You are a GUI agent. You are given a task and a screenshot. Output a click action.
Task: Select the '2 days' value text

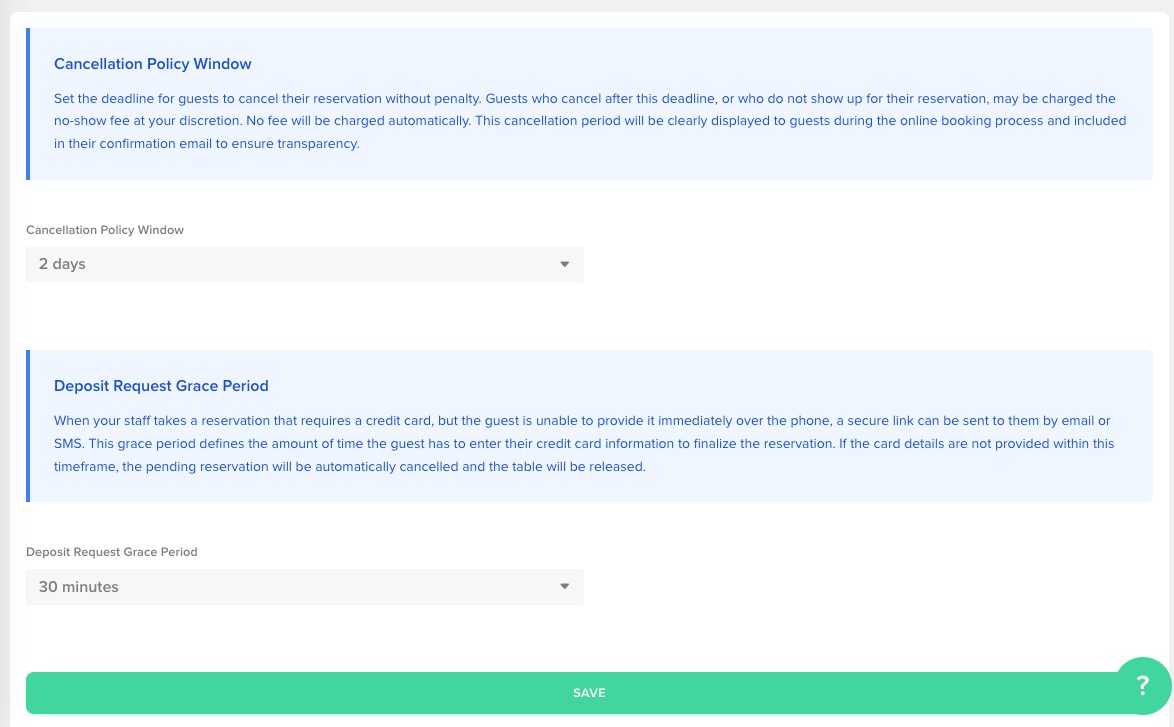click(x=62, y=265)
